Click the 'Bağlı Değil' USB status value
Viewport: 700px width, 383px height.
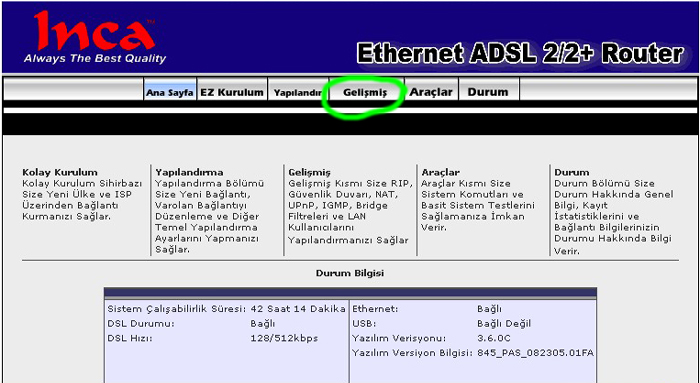click(x=504, y=324)
